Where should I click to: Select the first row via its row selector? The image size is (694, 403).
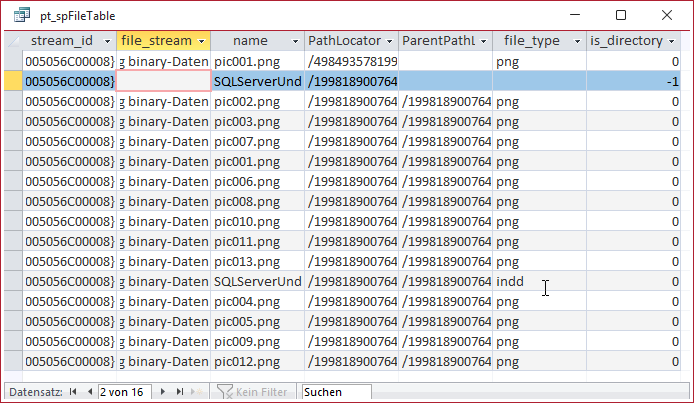[12, 62]
